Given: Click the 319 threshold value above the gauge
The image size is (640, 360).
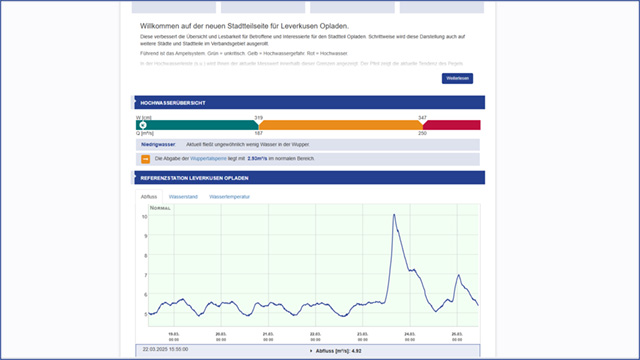Looking at the screenshot, I should pyautogui.click(x=258, y=118).
